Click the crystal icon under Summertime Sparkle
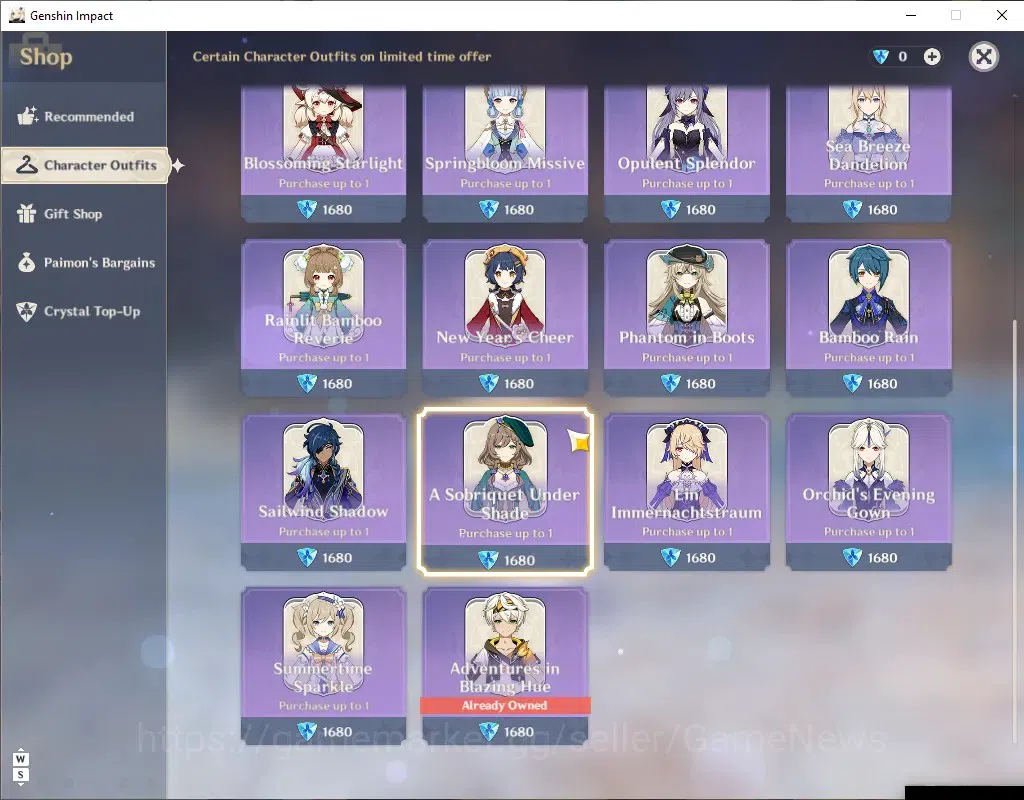 coord(307,731)
